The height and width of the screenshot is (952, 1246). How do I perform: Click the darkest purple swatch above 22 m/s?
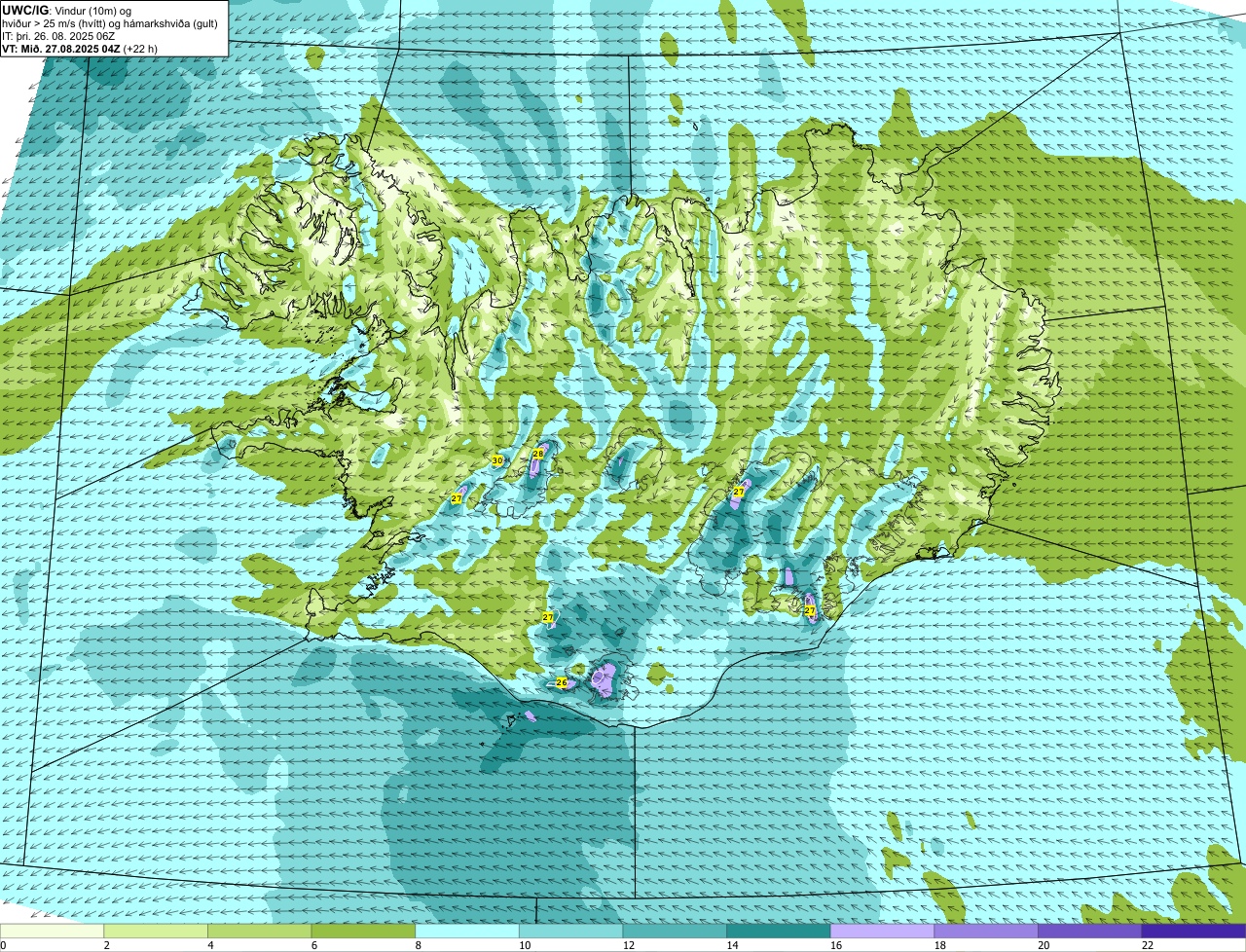click(1194, 931)
